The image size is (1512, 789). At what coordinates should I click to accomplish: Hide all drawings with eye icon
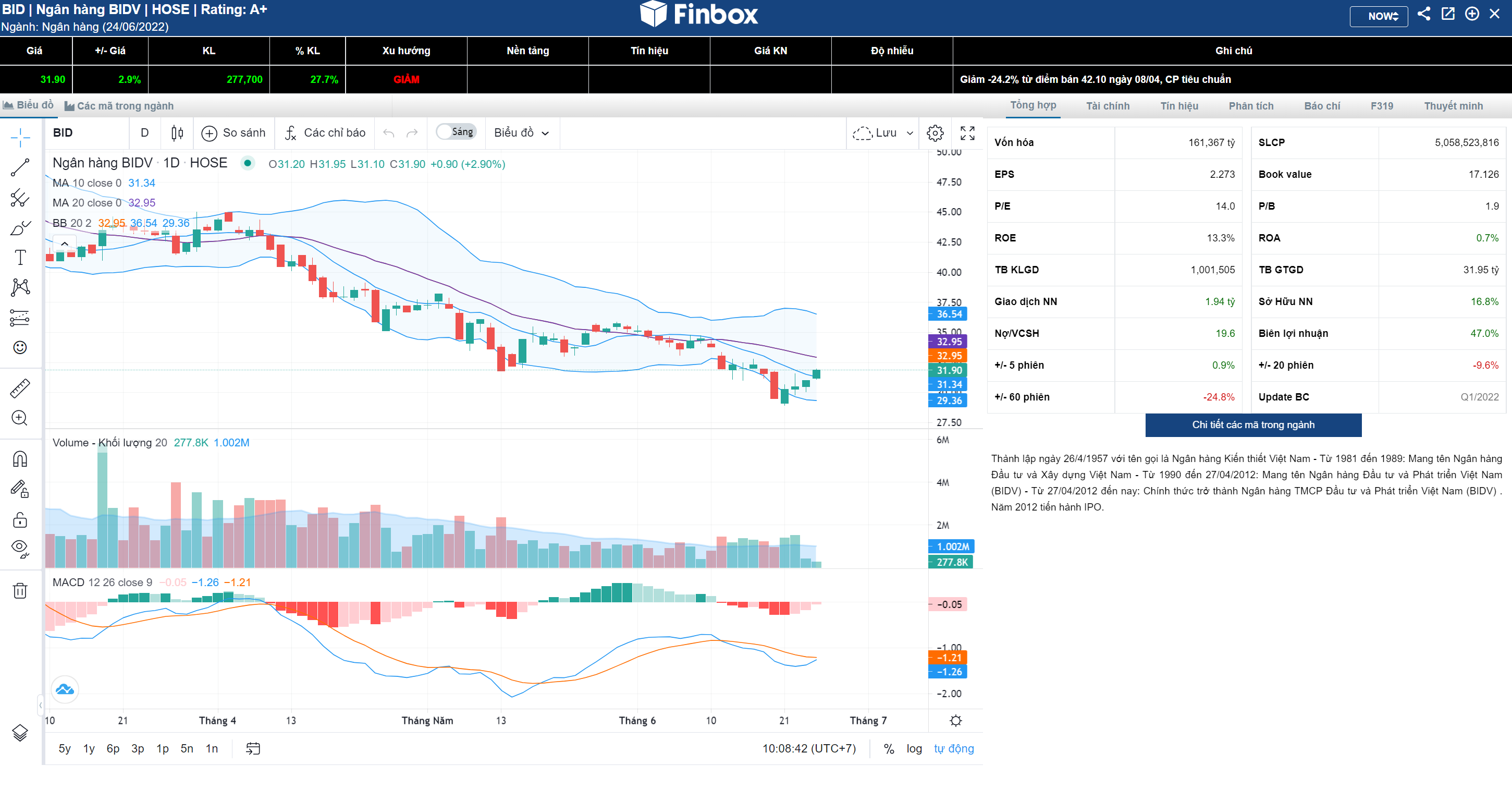pyautogui.click(x=20, y=549)
